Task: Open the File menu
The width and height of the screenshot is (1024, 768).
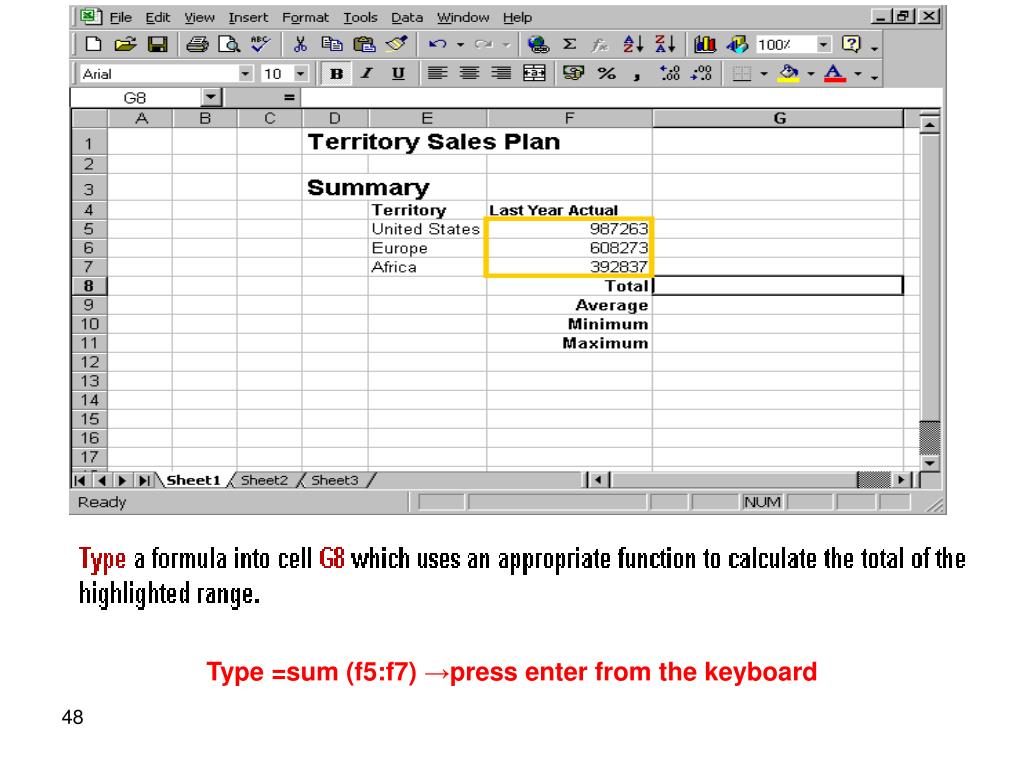Action: 121,18
